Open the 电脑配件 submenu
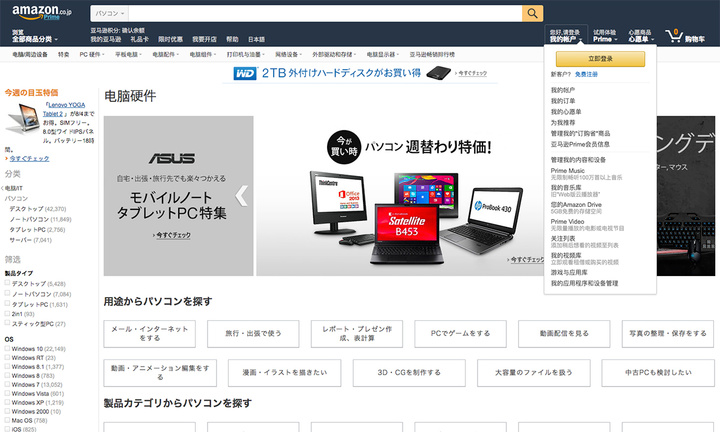Screen dimensions: 720x432 coord(166,54)
